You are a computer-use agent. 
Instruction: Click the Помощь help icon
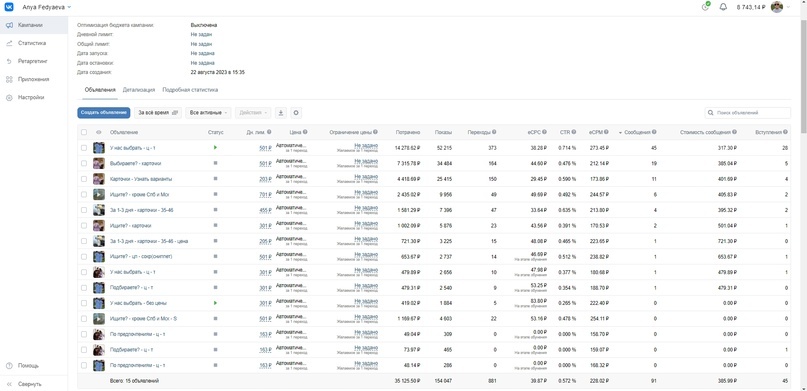tap(9, 366)
